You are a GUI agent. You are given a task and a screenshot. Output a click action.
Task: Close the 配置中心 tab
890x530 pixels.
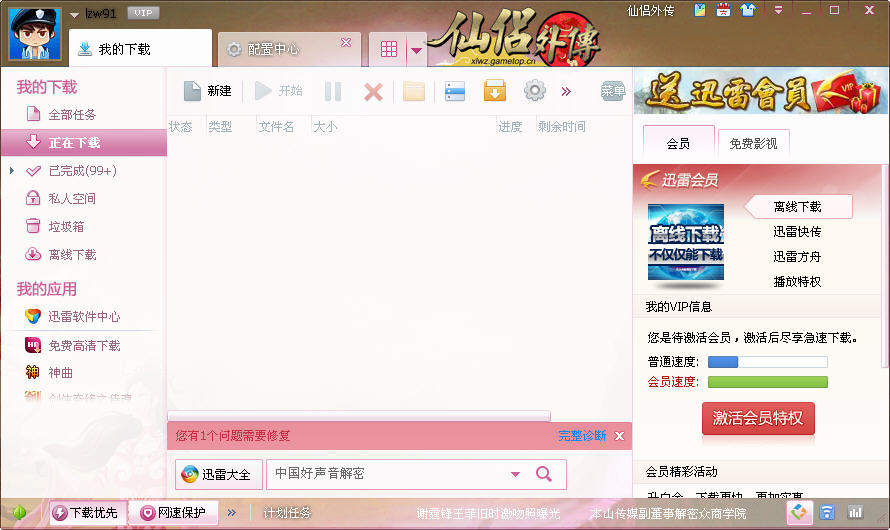click(346, 43)
